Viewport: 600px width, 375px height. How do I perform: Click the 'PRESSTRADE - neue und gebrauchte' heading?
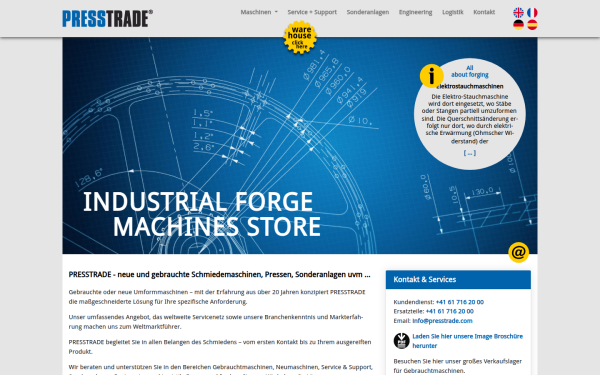pyautogui.click(x=219, y=274)
